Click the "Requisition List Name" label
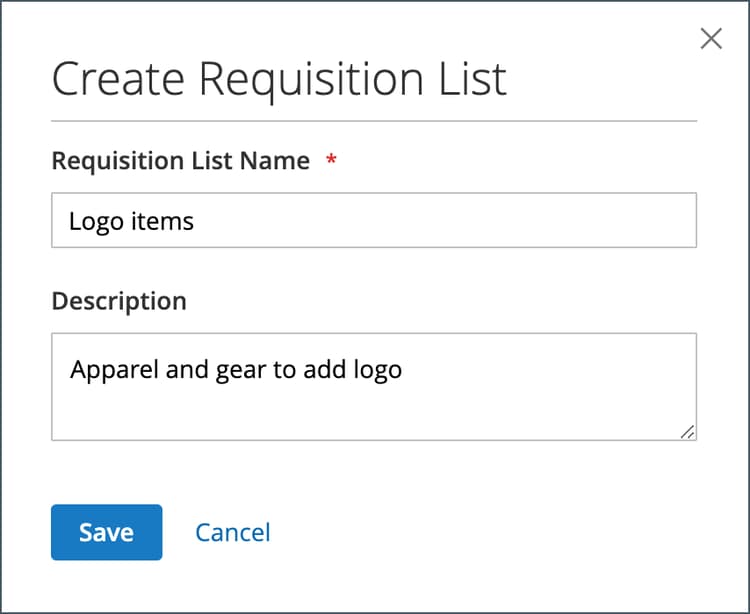This screenshot has width=750, height=614. click(x=180, y=161)
